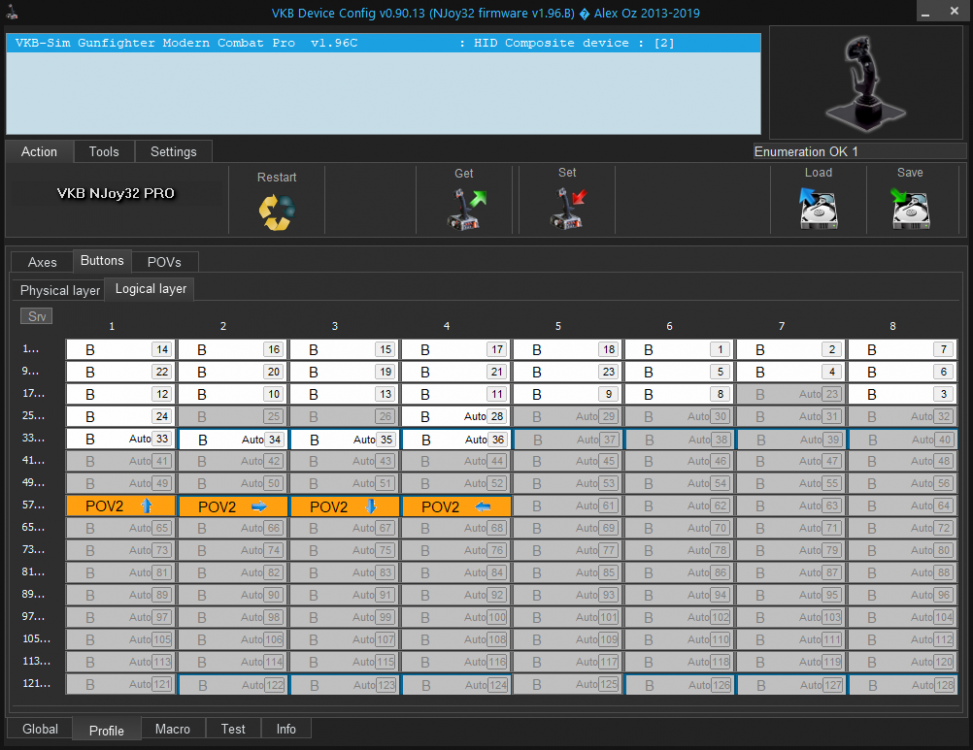Viewport: 973px width, 750px height.
Task: Click the Save profile disk icon
Action: tap(910, 210)
